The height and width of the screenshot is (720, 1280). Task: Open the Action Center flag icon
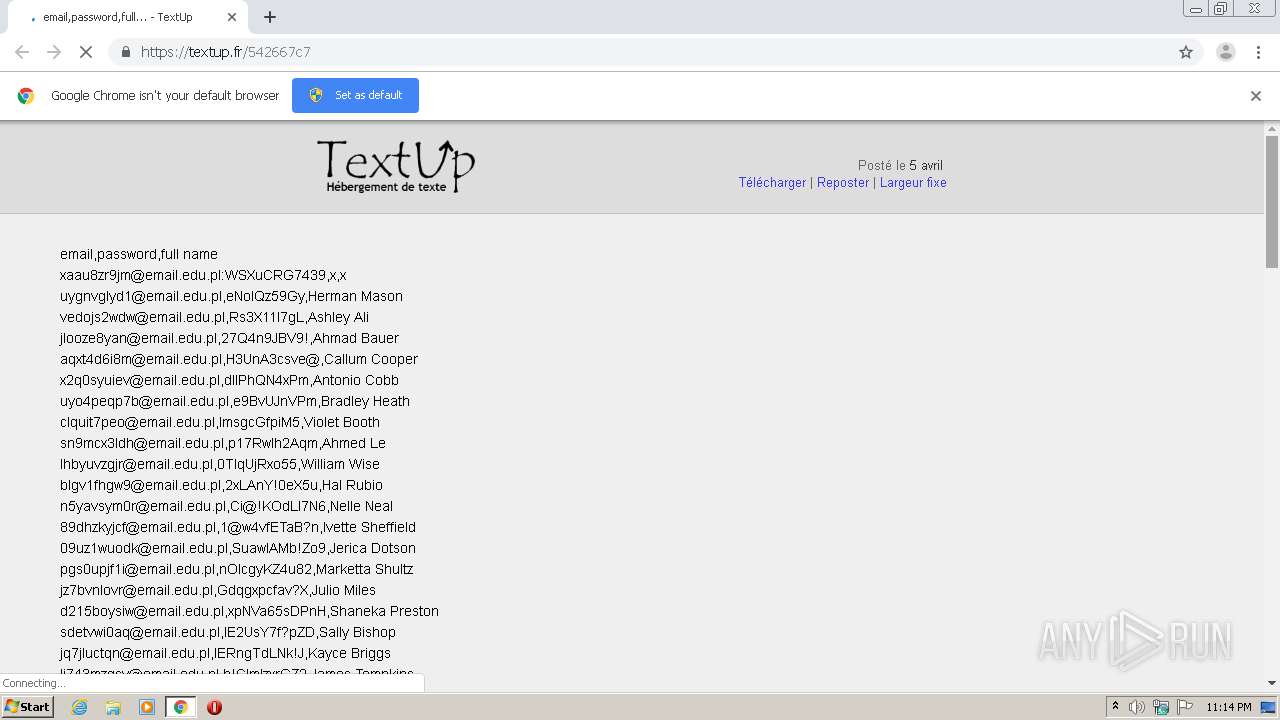1184,707
